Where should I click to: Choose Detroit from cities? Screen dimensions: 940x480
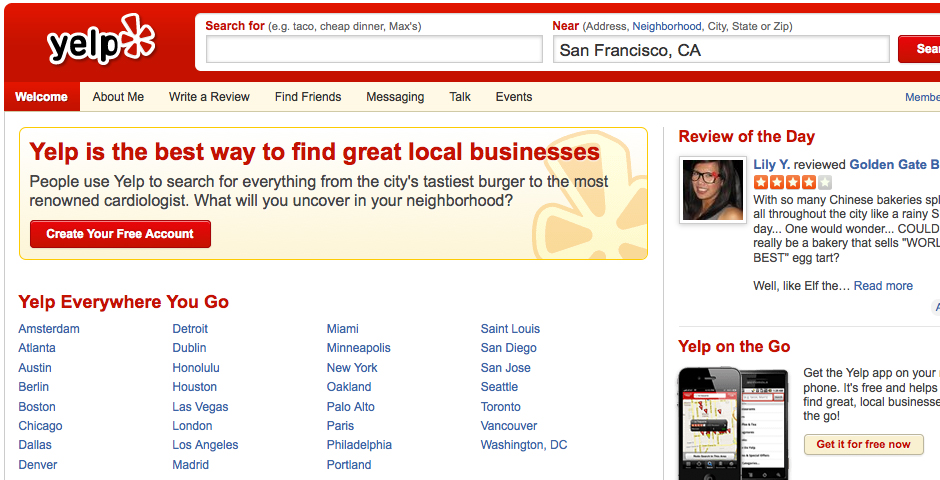point(190,328)
